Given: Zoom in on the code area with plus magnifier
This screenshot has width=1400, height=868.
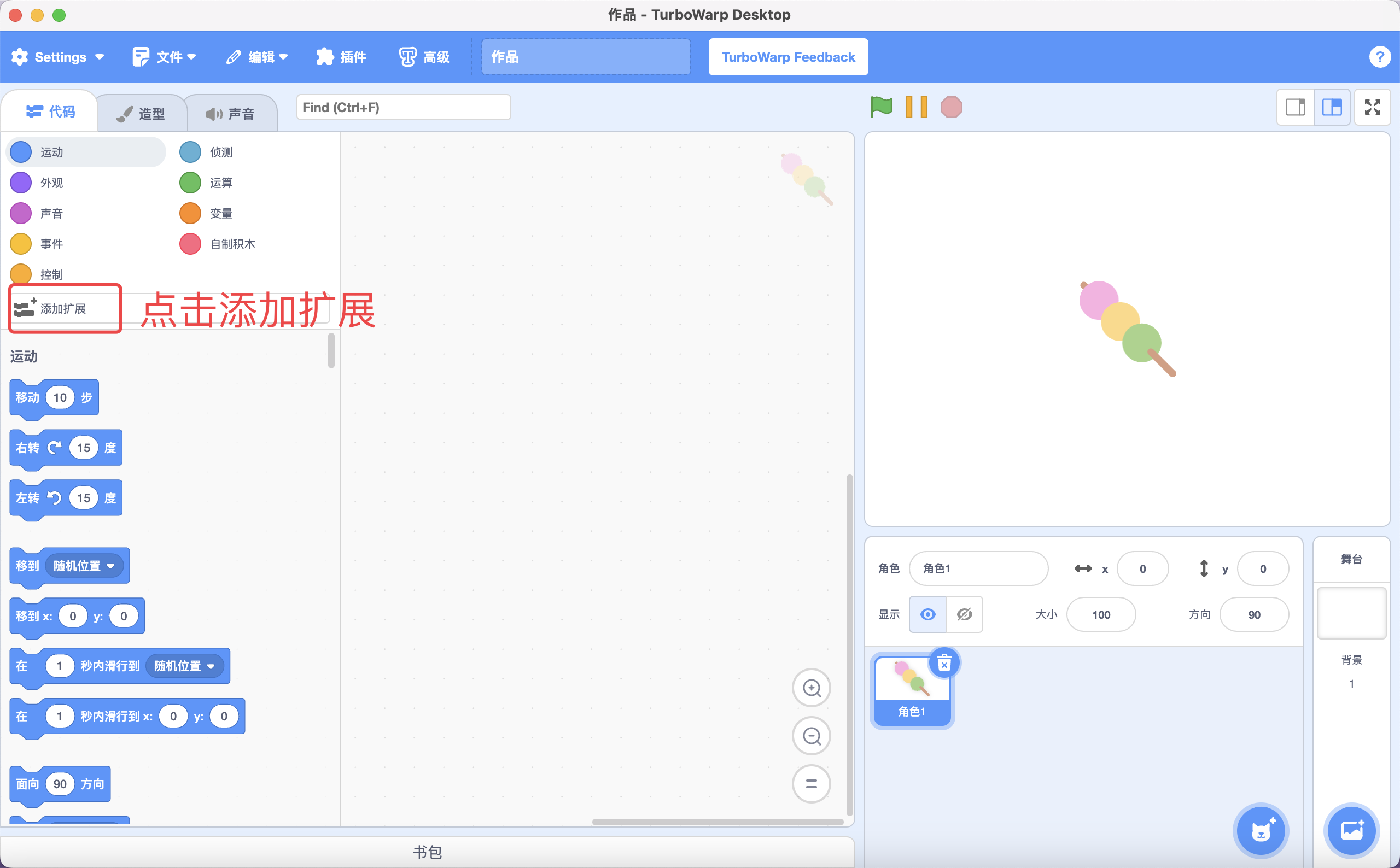Looking at the screenshot, I should pos(811,687).
